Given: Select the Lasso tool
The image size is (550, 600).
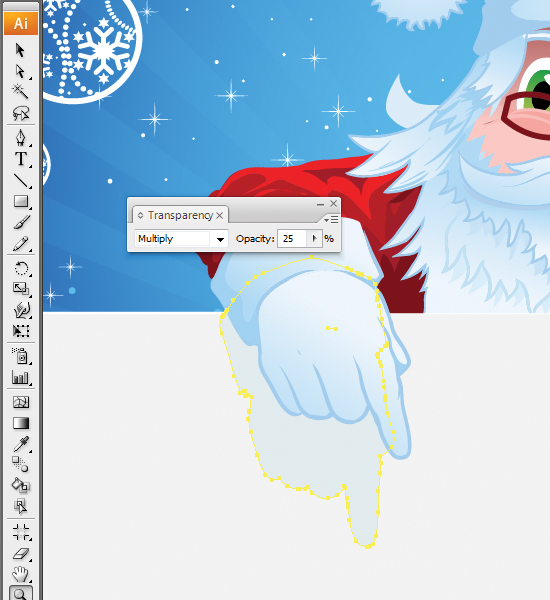Looking at the screenshot, I should click(x=20, y=113).
